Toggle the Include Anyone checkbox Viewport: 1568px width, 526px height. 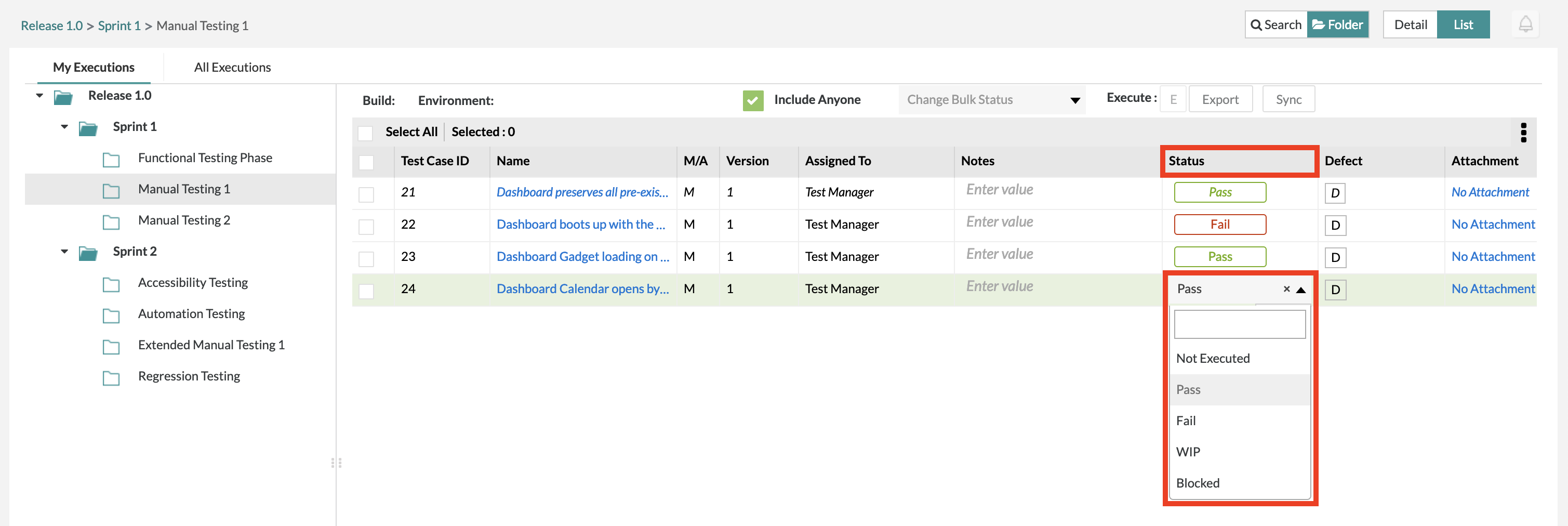[753, 100]
